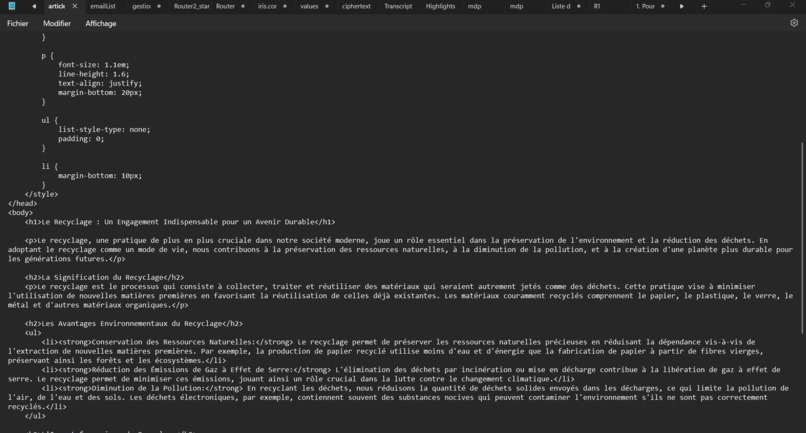Switch to the Router2_star tab
Screen dimensions: 806x433
coord(191,6)
